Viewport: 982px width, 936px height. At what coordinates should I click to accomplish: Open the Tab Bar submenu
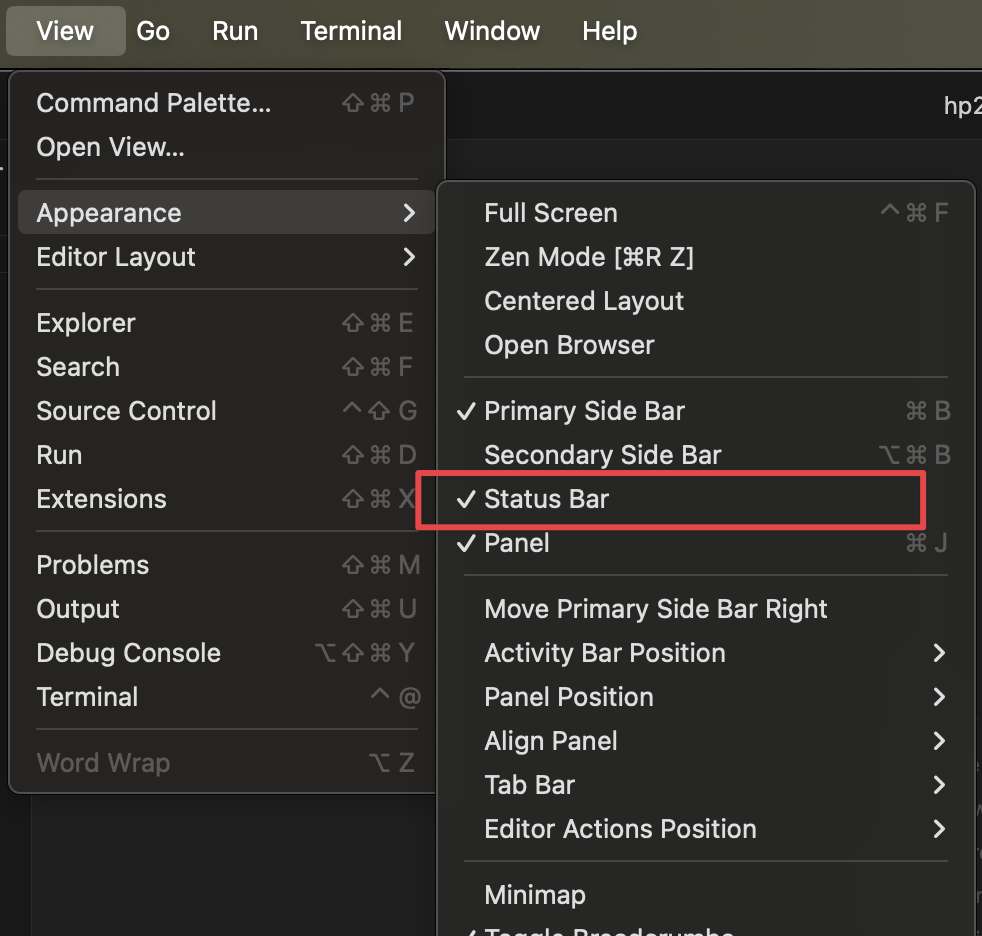[x=529, y=785]
